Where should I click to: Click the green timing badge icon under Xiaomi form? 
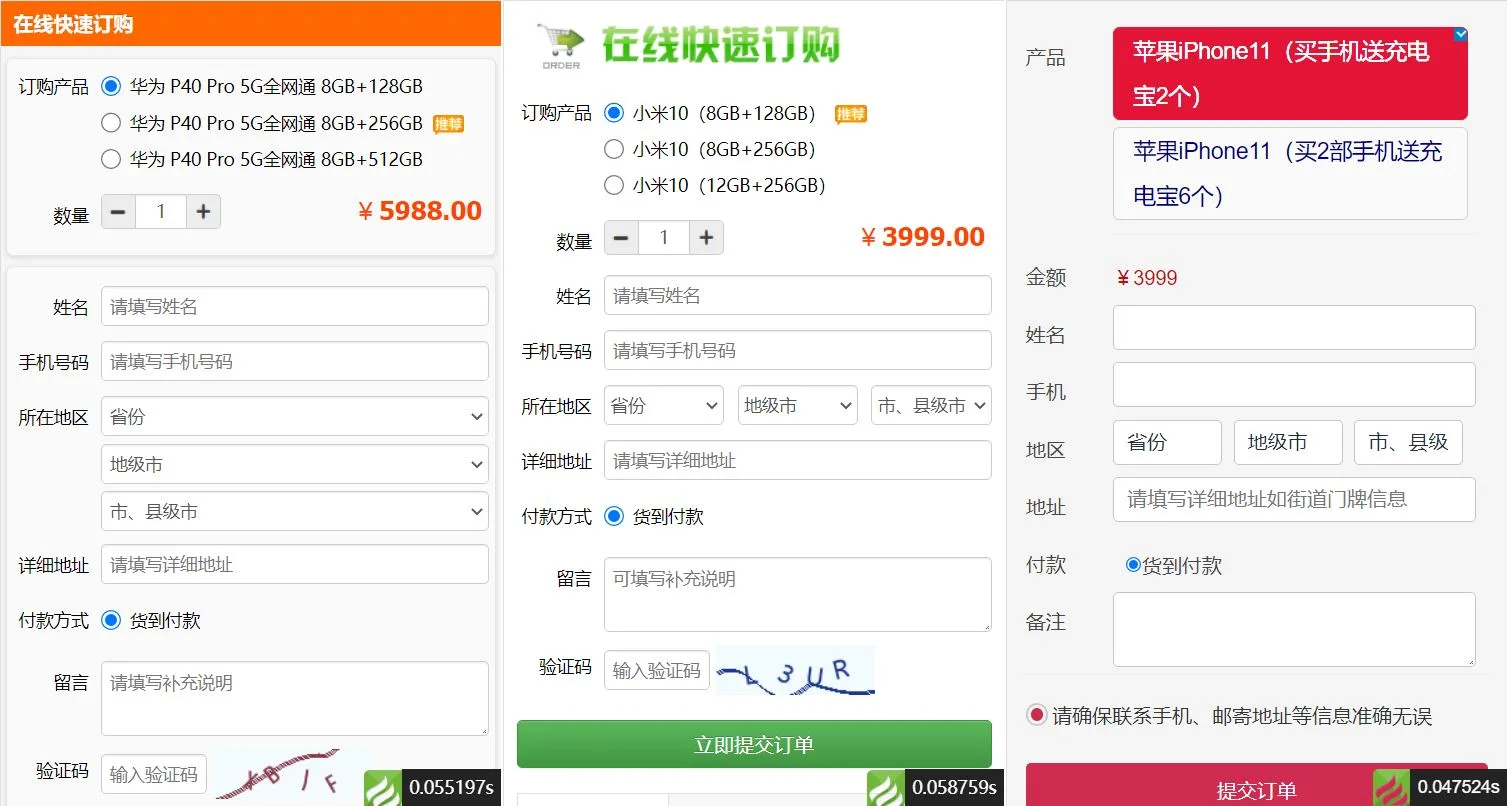(885, 788)
